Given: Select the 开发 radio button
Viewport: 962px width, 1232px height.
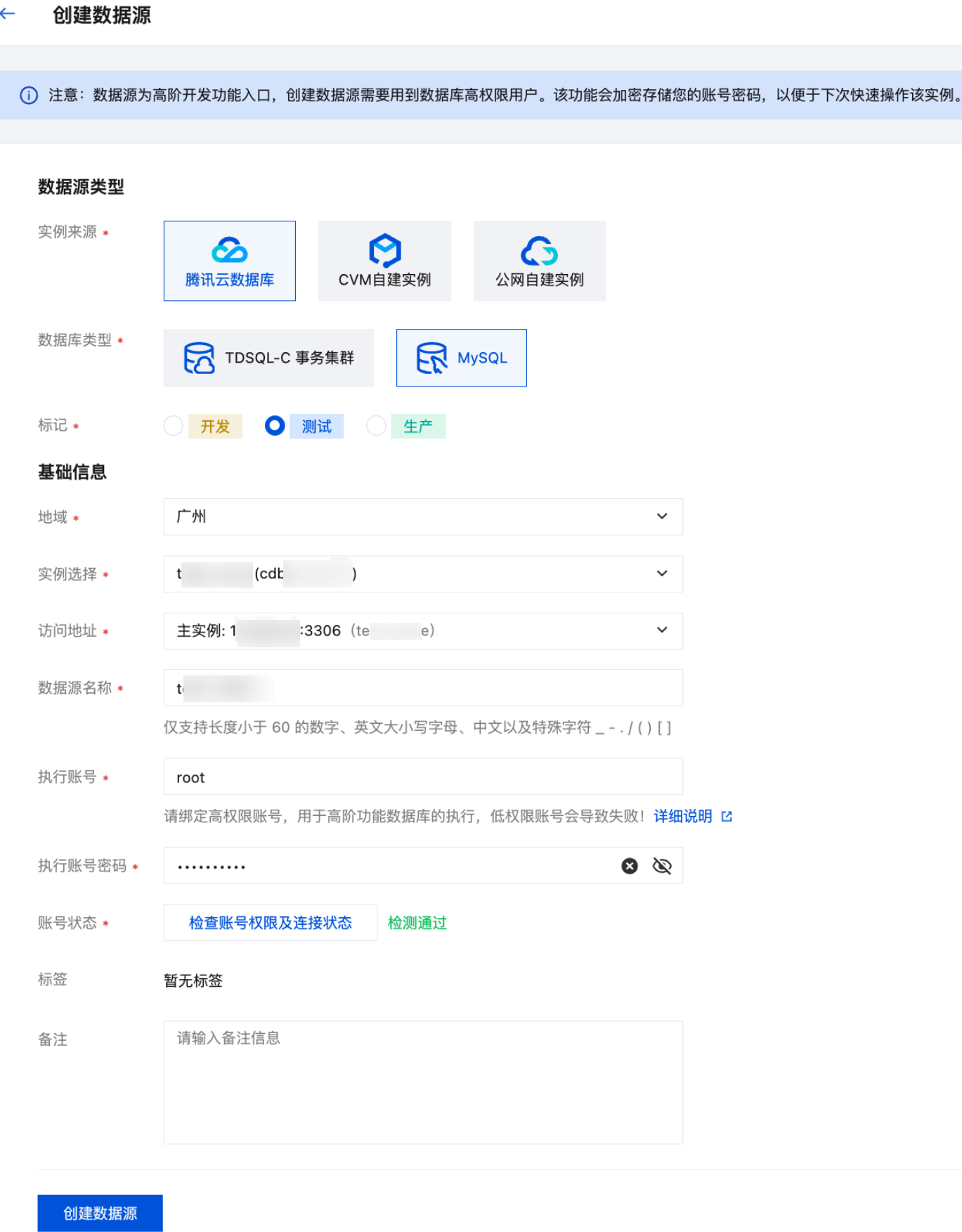Looking at the screenshot, I should pyautogui.click(x=174, y=426).
